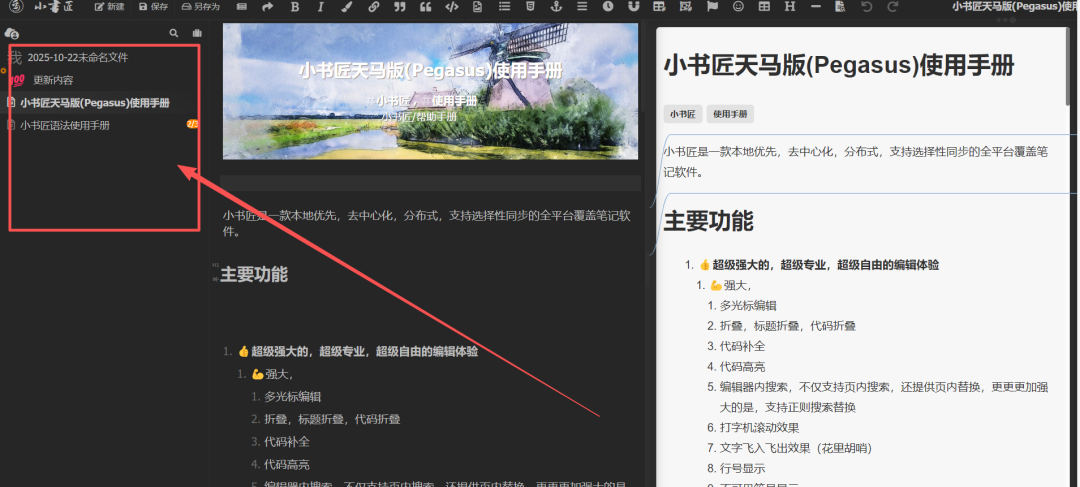1080x487 pixels.
Task: Click the preview title 小书匠天马版(Pegasus)使用手册
Action: pos(838,65)
